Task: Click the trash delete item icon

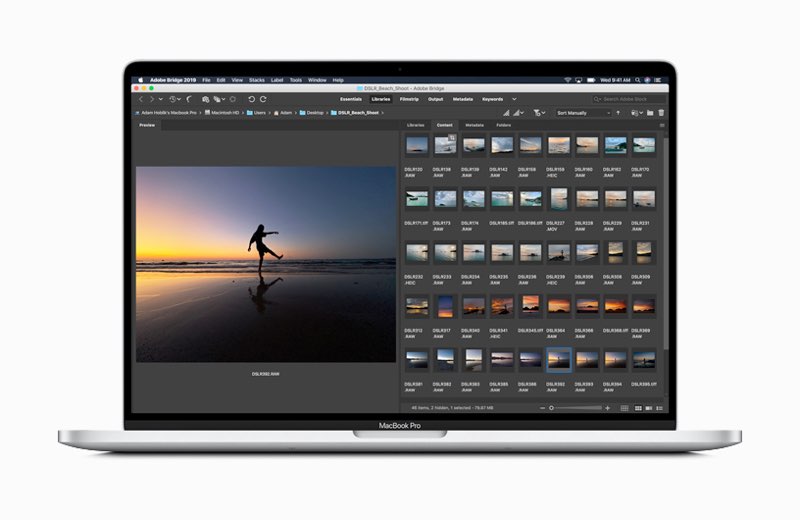Action: (x=661, y=113)
